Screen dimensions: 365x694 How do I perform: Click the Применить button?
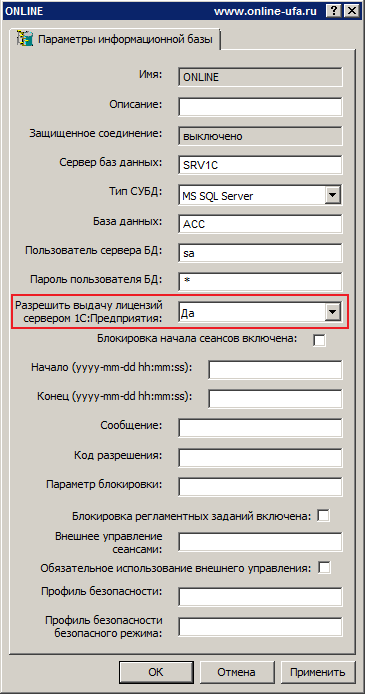(x=318, y=672)
